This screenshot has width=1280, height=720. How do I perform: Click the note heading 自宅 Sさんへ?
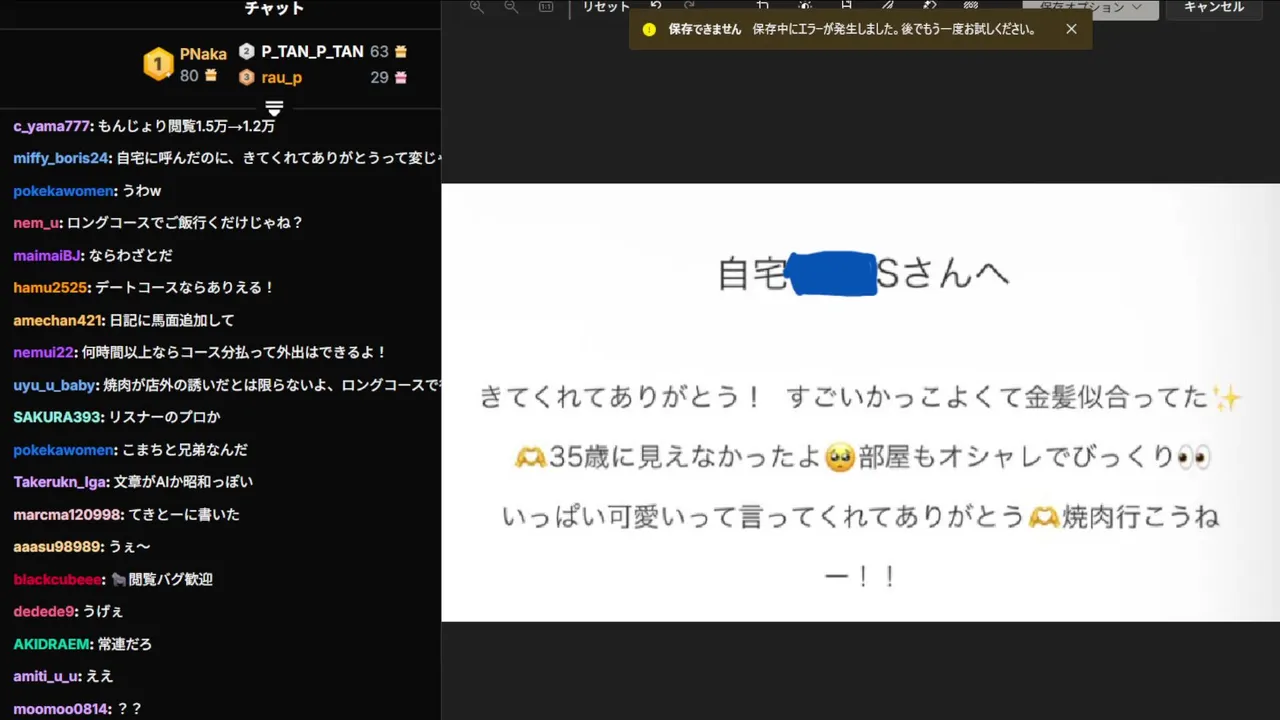pos(863,274)
